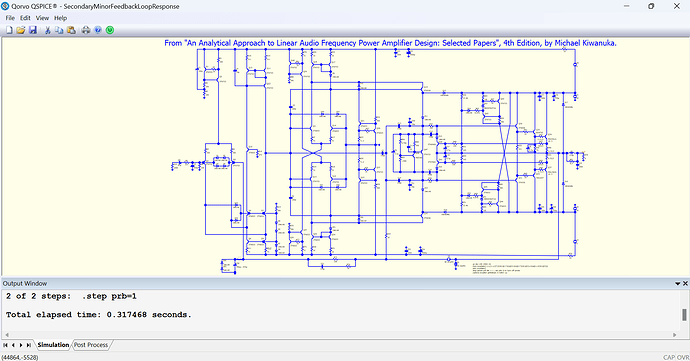
Task: Open the Help menu
Action: (x=61, y=18)
